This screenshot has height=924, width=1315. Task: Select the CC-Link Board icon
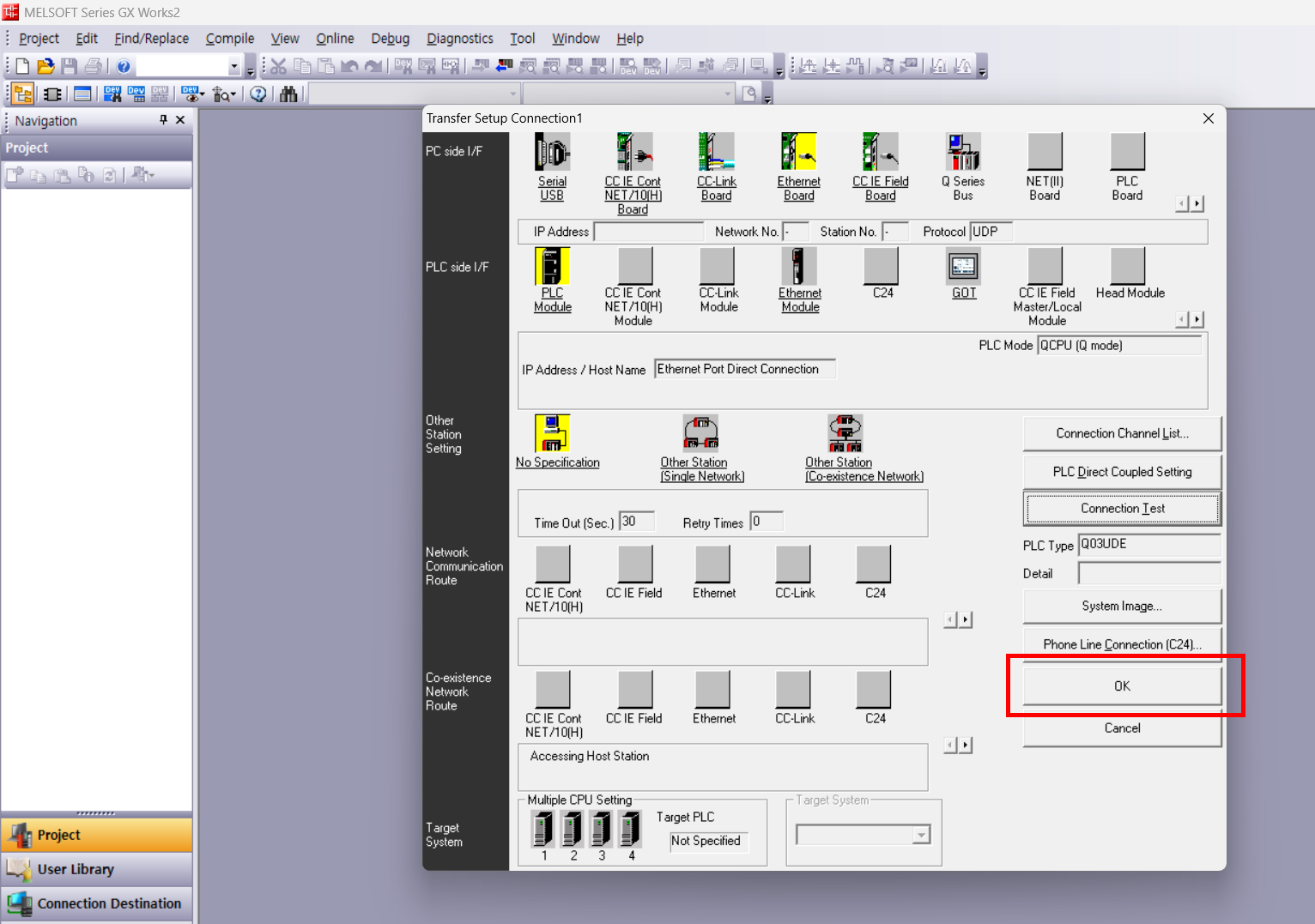pos(716,153)
